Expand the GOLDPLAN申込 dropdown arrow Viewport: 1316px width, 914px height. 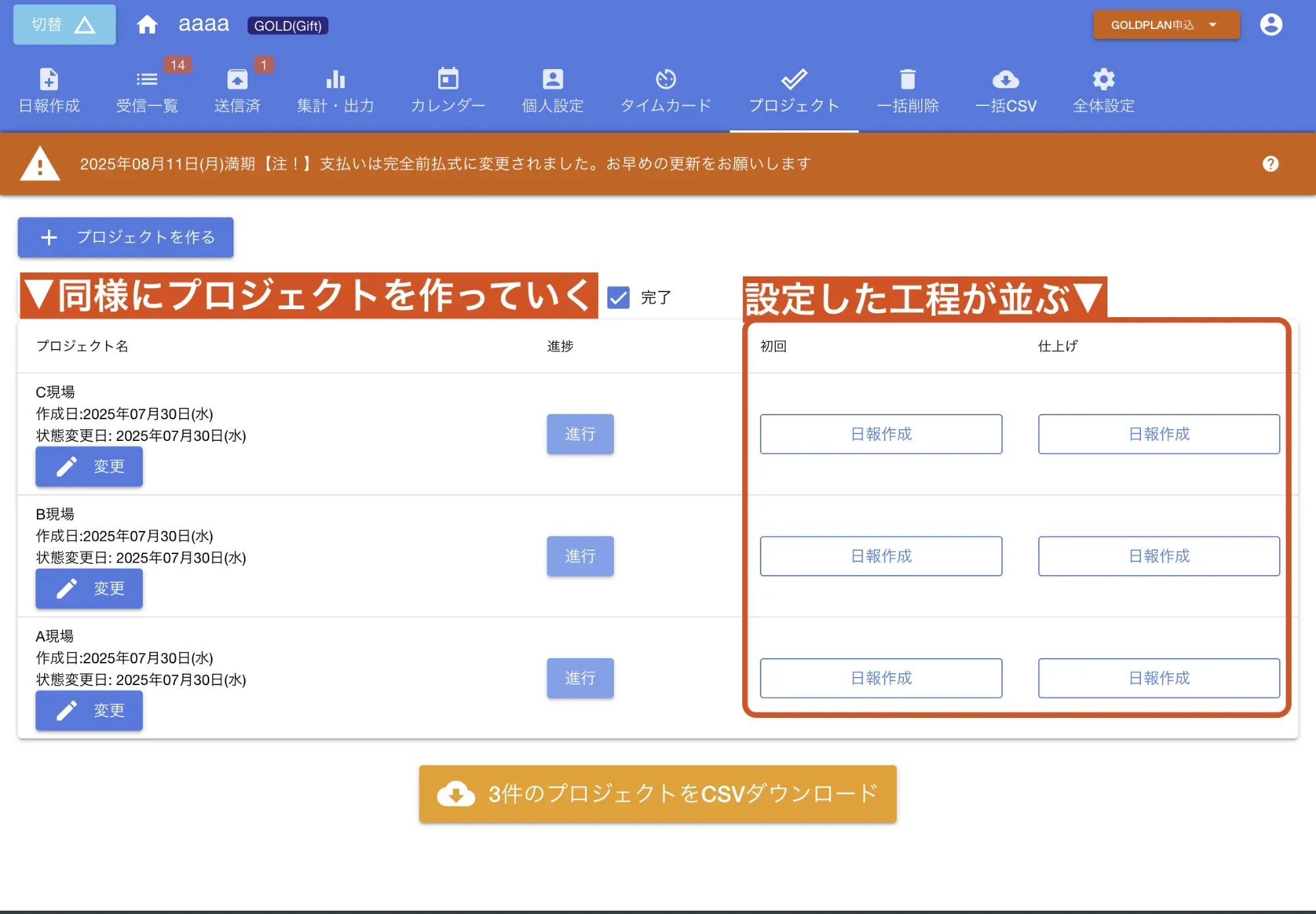1213,24
